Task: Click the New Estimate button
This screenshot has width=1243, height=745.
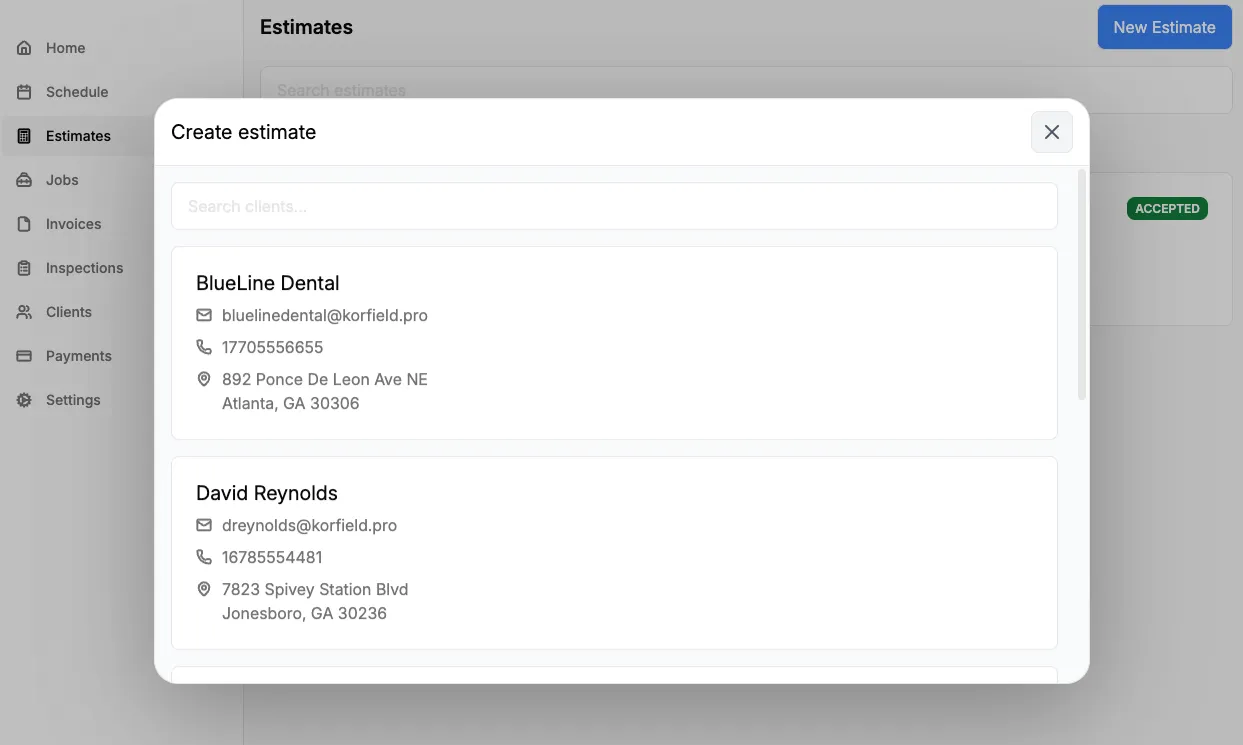Action: click(1164, 27)
